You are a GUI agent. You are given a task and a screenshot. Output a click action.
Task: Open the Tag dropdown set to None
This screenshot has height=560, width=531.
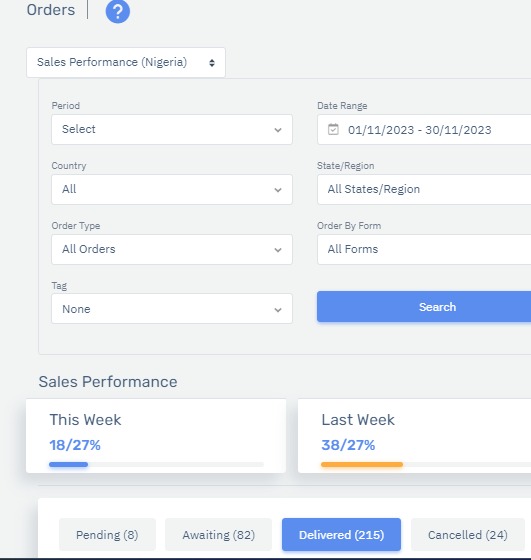(172, 309)
